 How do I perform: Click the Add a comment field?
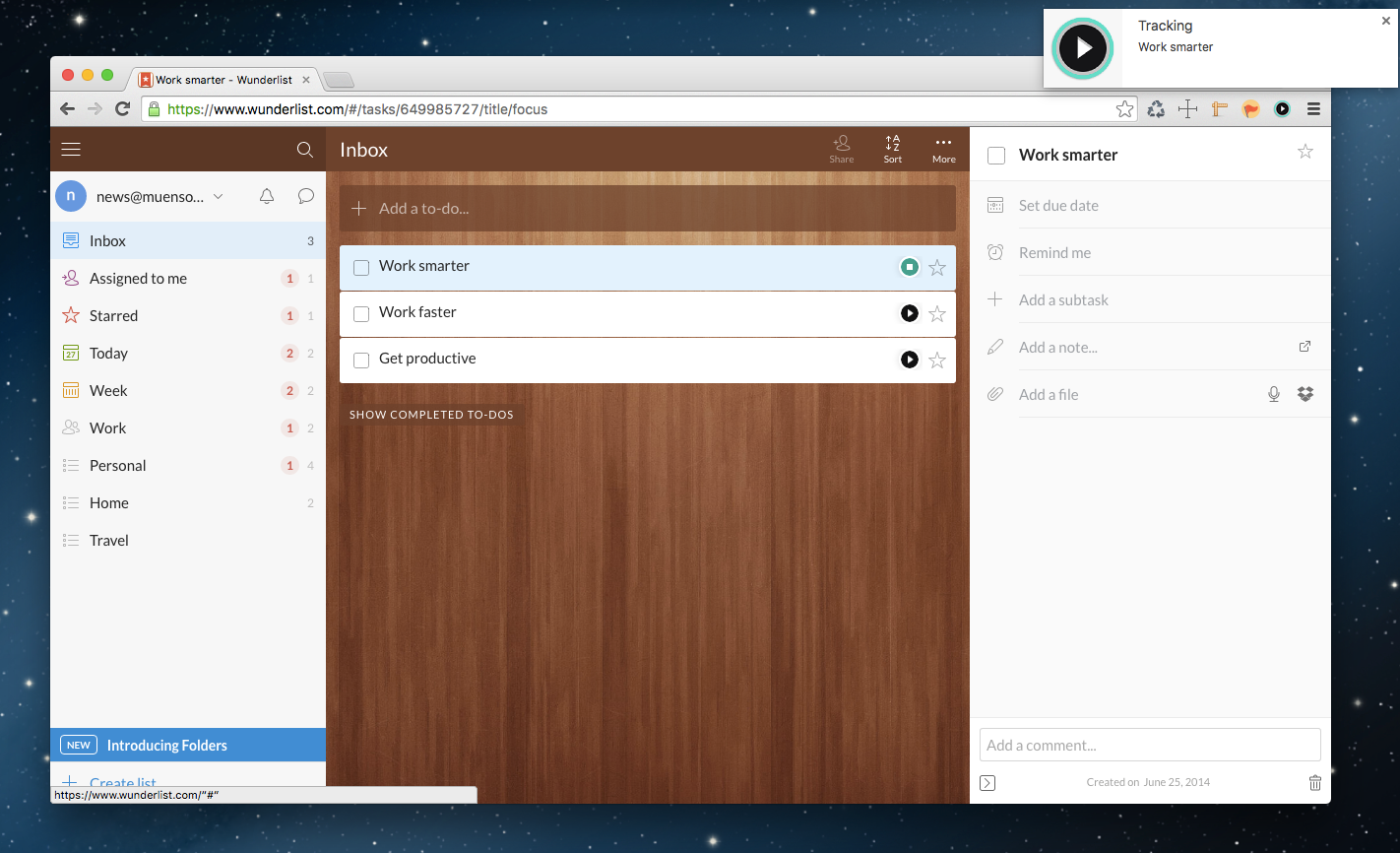tap(1150, 745)
